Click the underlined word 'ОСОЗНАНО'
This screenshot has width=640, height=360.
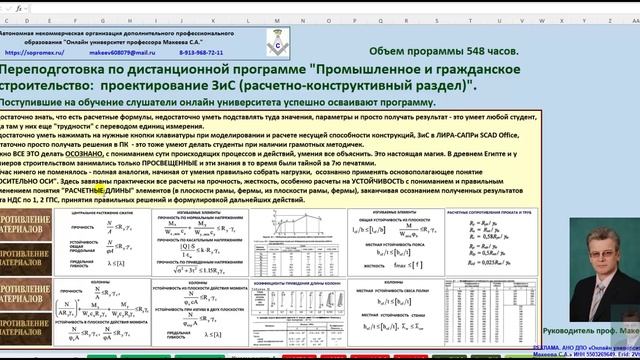click(84, 154)
